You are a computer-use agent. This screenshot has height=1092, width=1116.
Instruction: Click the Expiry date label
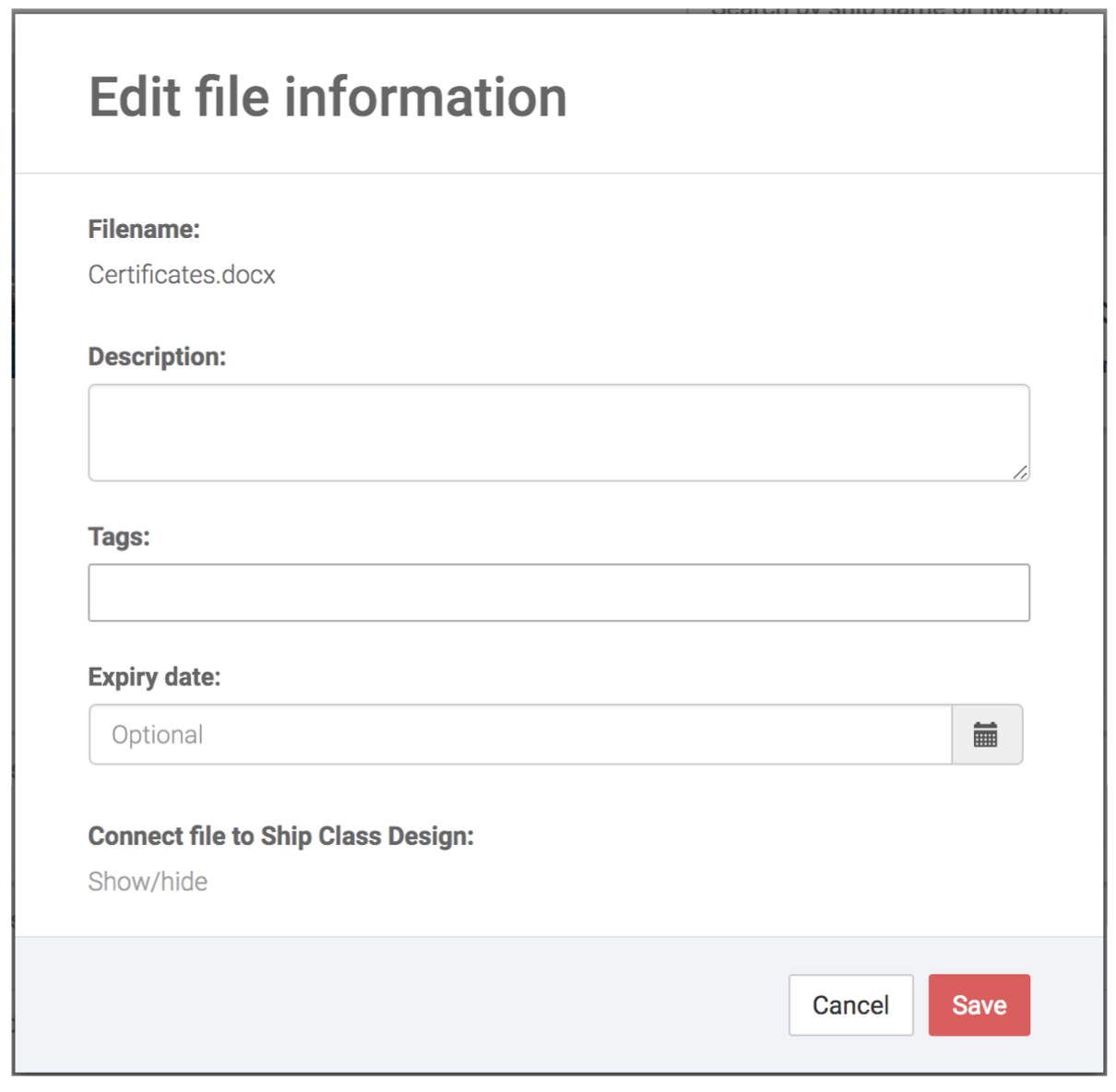click(x=154, y=677)
